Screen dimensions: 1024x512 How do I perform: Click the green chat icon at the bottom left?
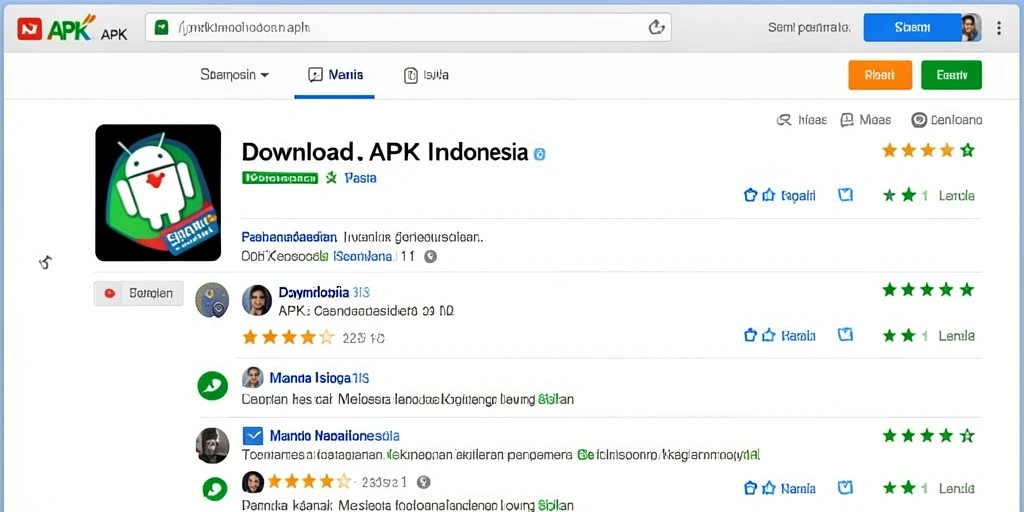tap(214, 488)
